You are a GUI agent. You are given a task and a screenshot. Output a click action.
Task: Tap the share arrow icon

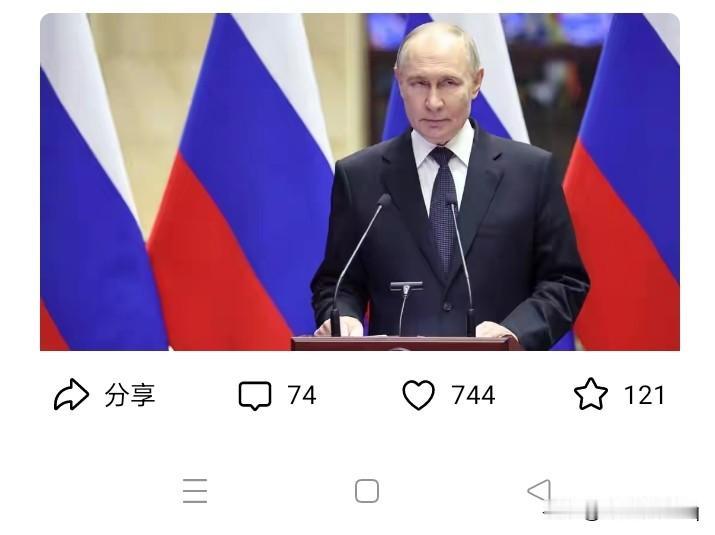click(x=71, y=395)
